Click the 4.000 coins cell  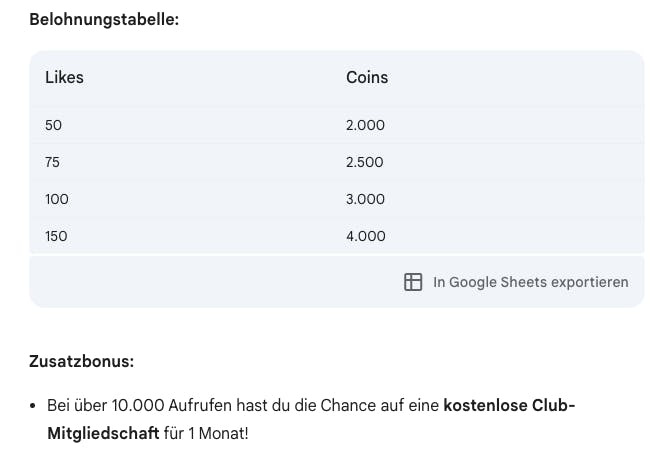point(365,236)
